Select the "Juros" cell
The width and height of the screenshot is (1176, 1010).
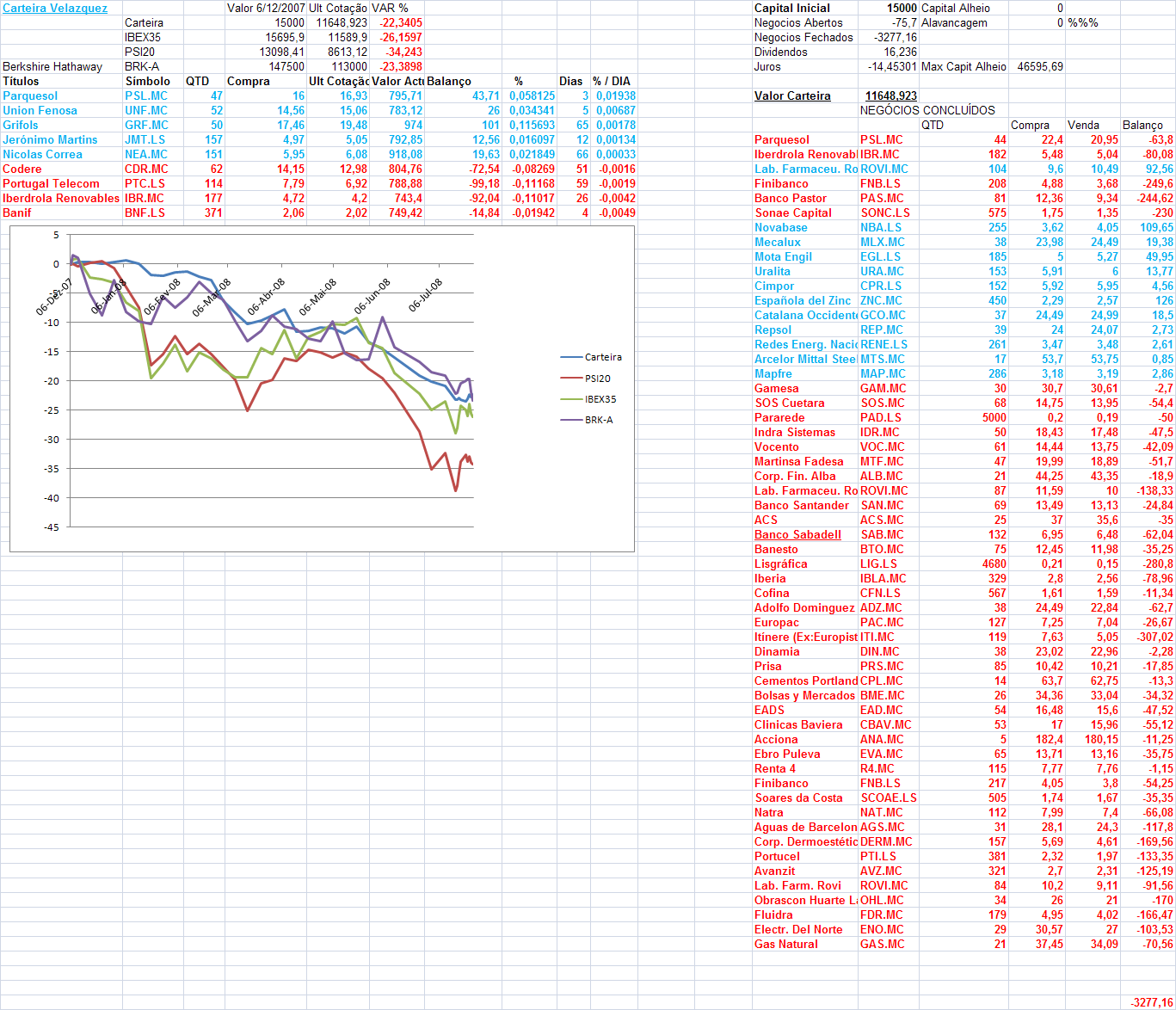[x=767, y=67]
